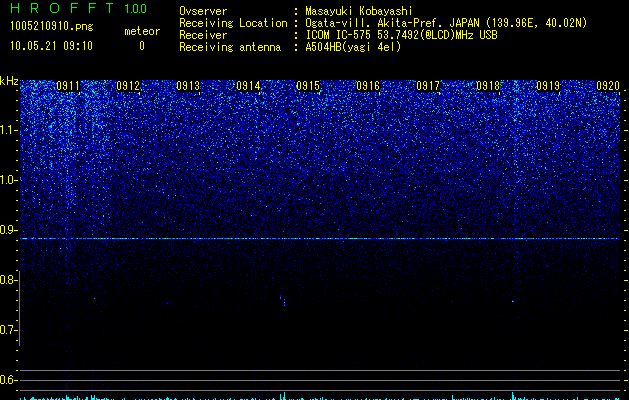The height and width of the screenshot is (400, 629).
Task: Click the 0.9 kHz axis label
Action: 8,230
